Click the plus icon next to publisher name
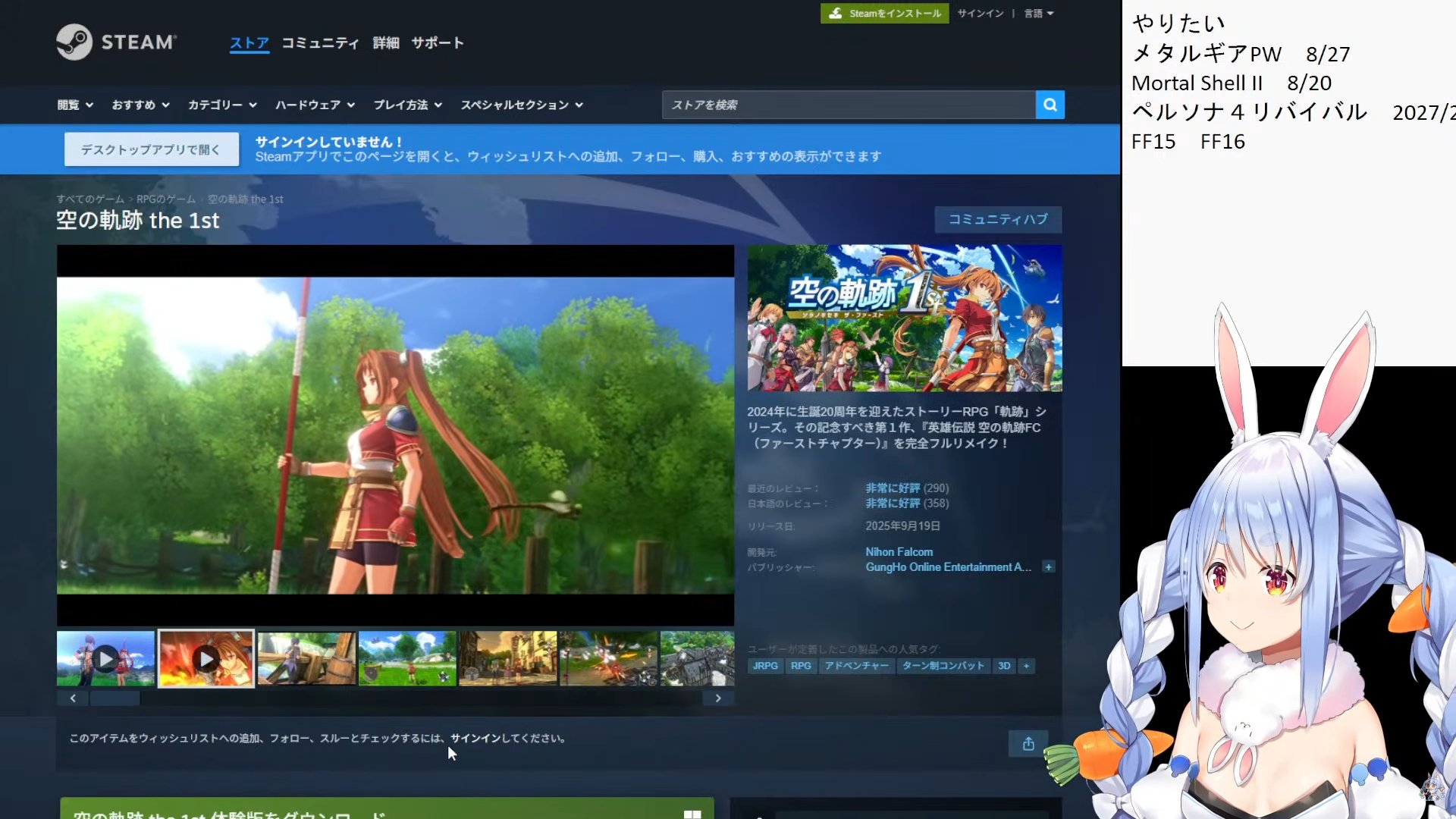The width and height of the screenshot is (1456, 819). [x=1048, y=567]
